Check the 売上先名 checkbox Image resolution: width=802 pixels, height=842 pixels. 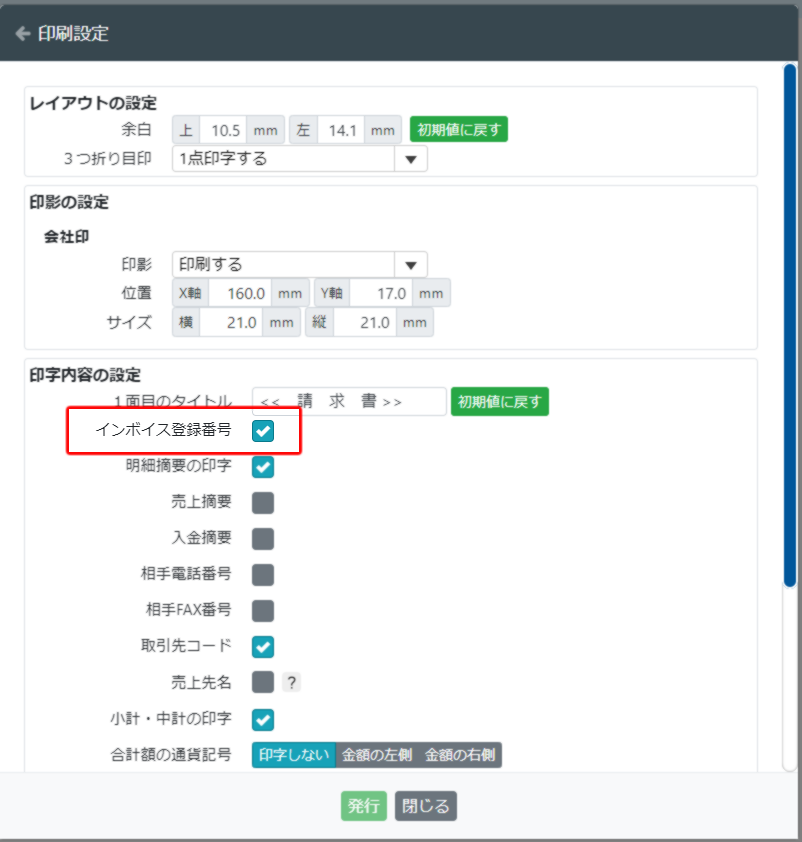[x=262, y=683]
